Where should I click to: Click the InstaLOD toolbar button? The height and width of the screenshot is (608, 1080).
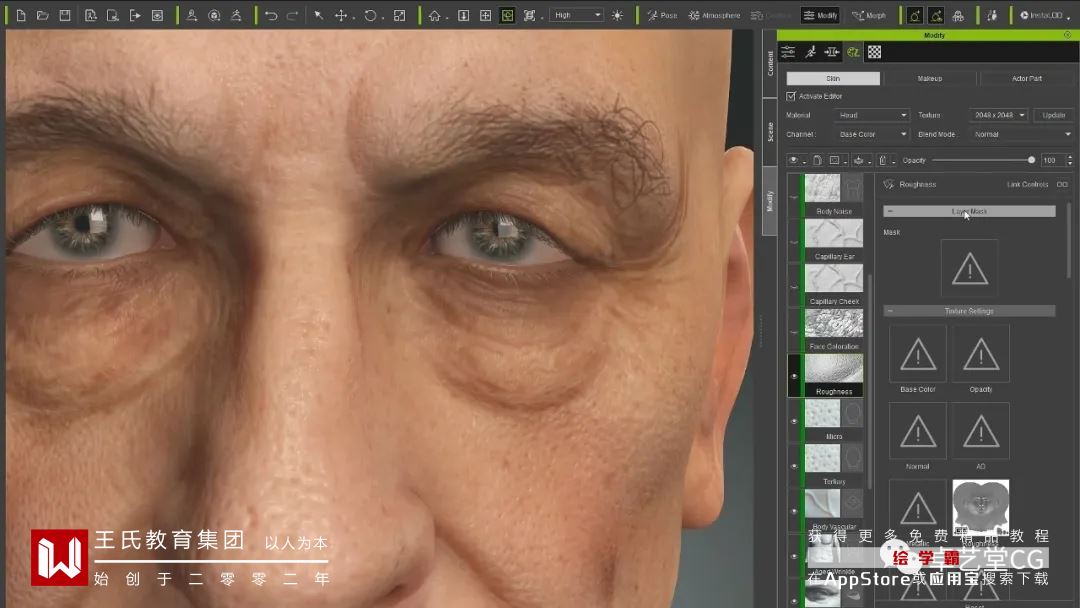[x=1041, y=15]
